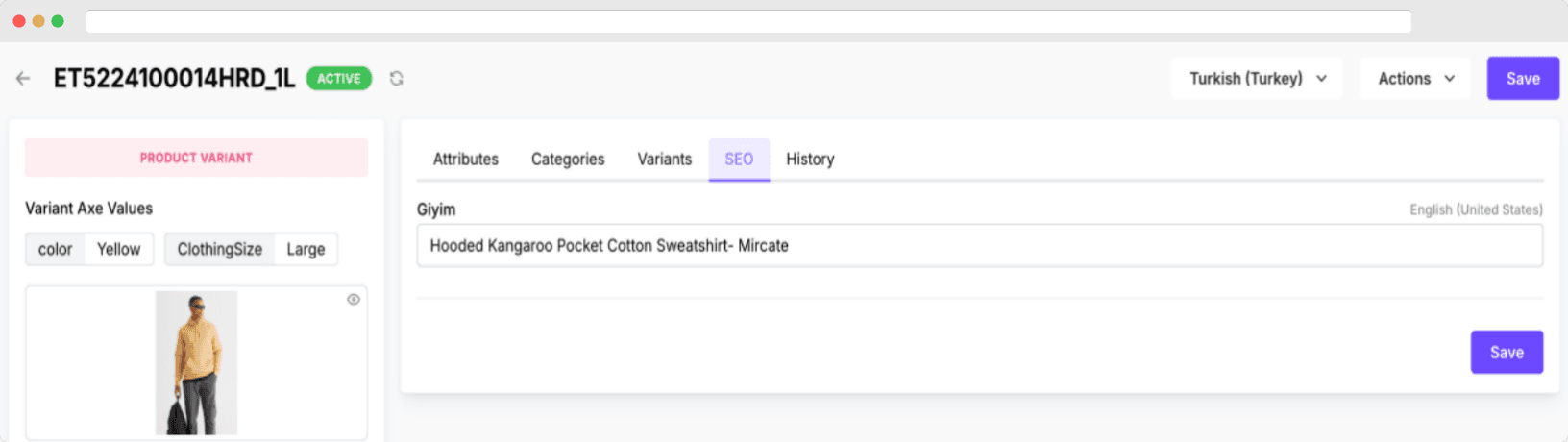Open the Turkish (Turkey) language dropdown
This screenshot has width=1568, height=442.
pos(1257,79)
